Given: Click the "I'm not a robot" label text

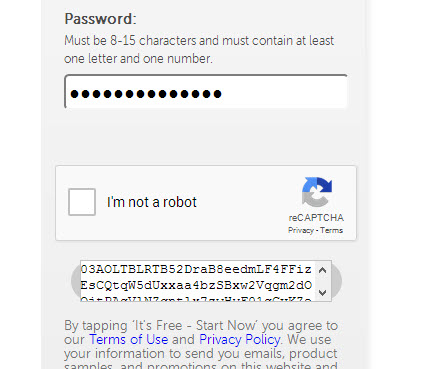Looking at the screenshot, I should [x=152, y=202].
